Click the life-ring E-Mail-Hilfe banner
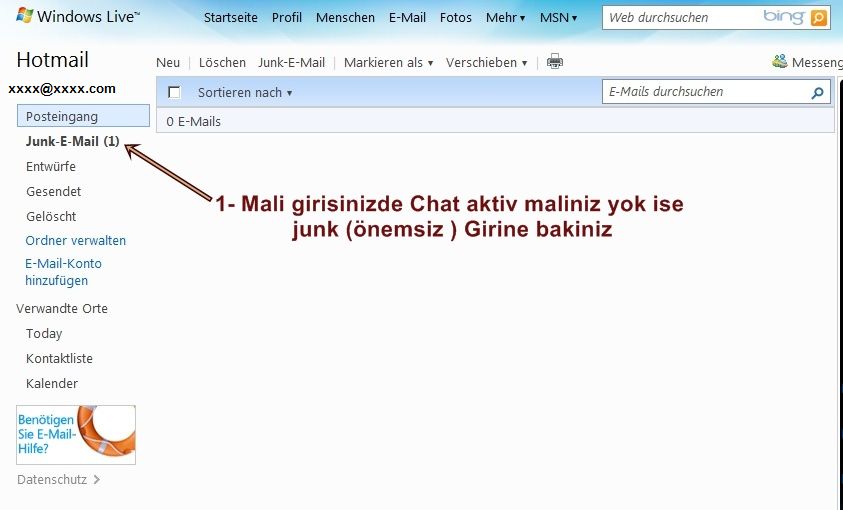 pos(76,435)
